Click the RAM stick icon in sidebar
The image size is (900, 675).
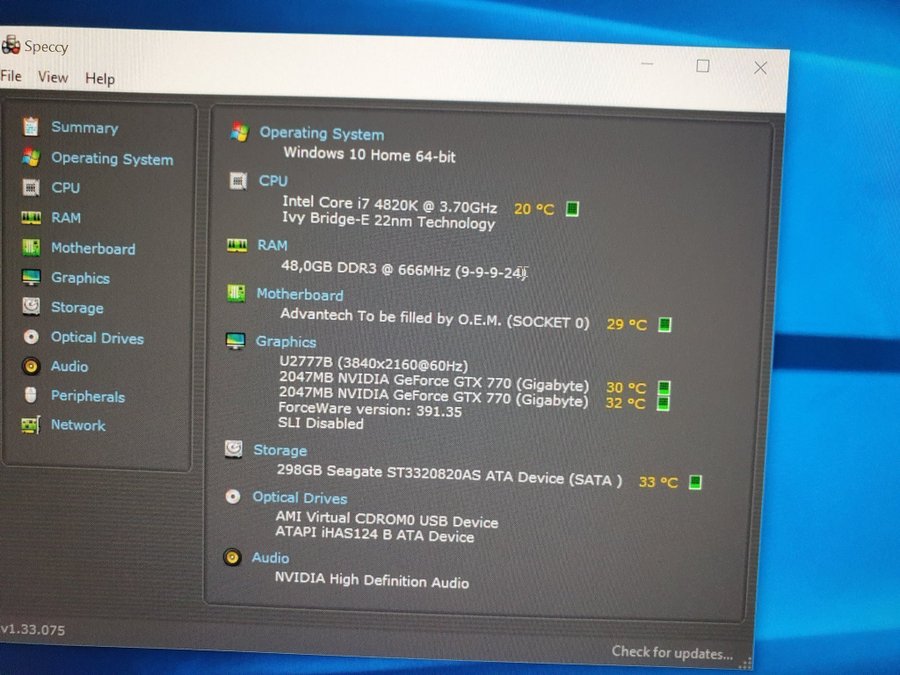point(31,217)
